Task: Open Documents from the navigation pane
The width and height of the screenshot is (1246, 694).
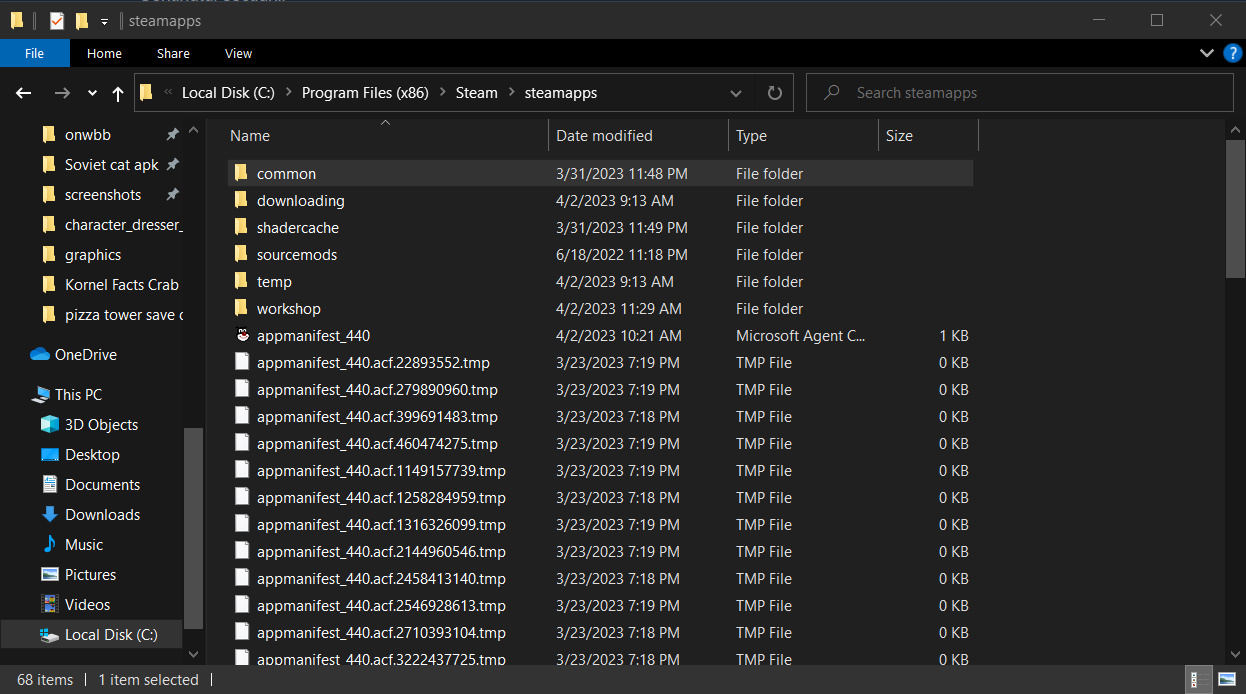Action: click(x=49, y=484)
